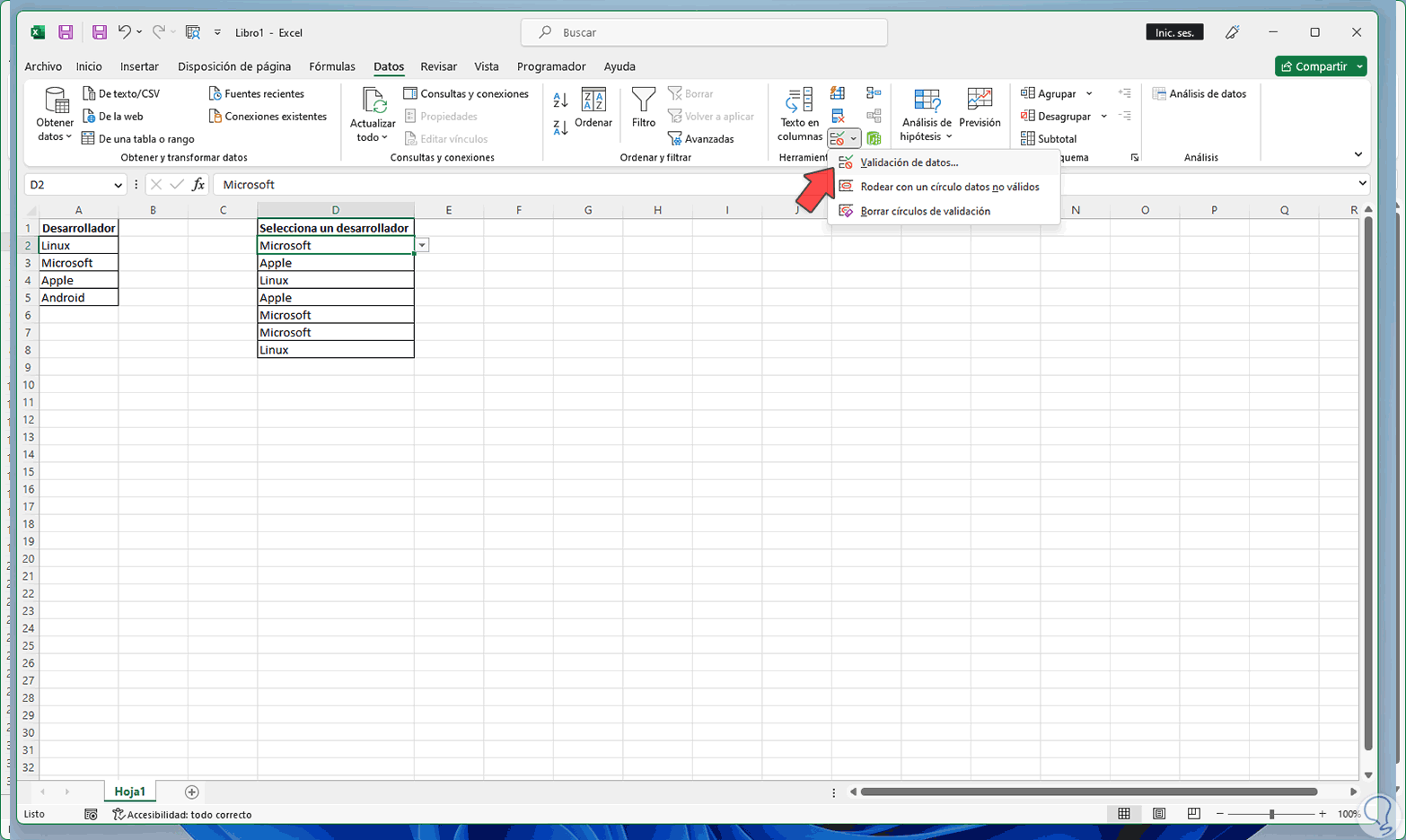Open the Esquema group dialog launcher
The height and width of the screenshot is (840, 1406).
(1135, 158)
